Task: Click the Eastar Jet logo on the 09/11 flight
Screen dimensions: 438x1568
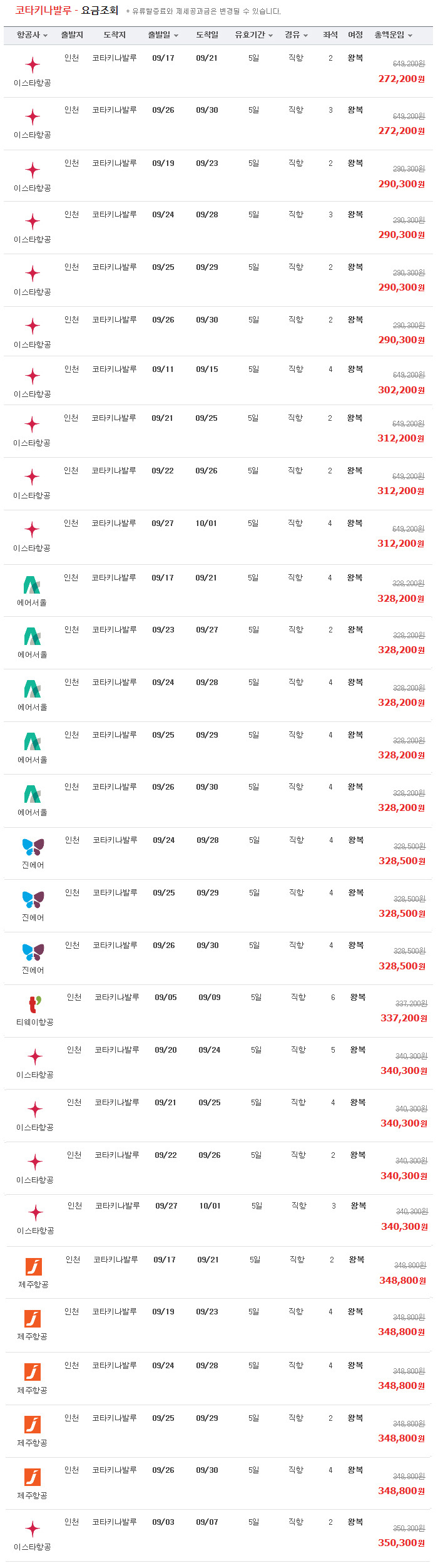Action: click(x=33, y=376)
